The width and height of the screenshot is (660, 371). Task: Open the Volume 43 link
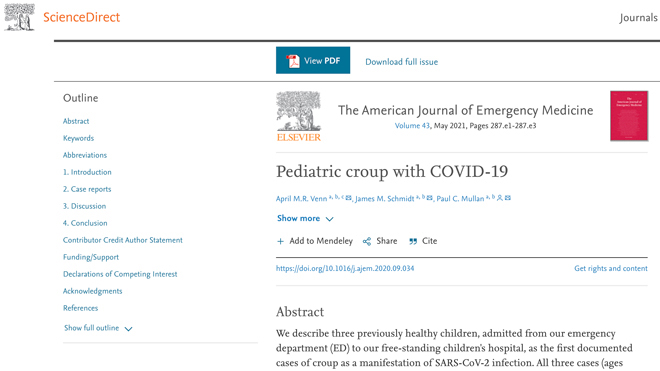(412, 125)
